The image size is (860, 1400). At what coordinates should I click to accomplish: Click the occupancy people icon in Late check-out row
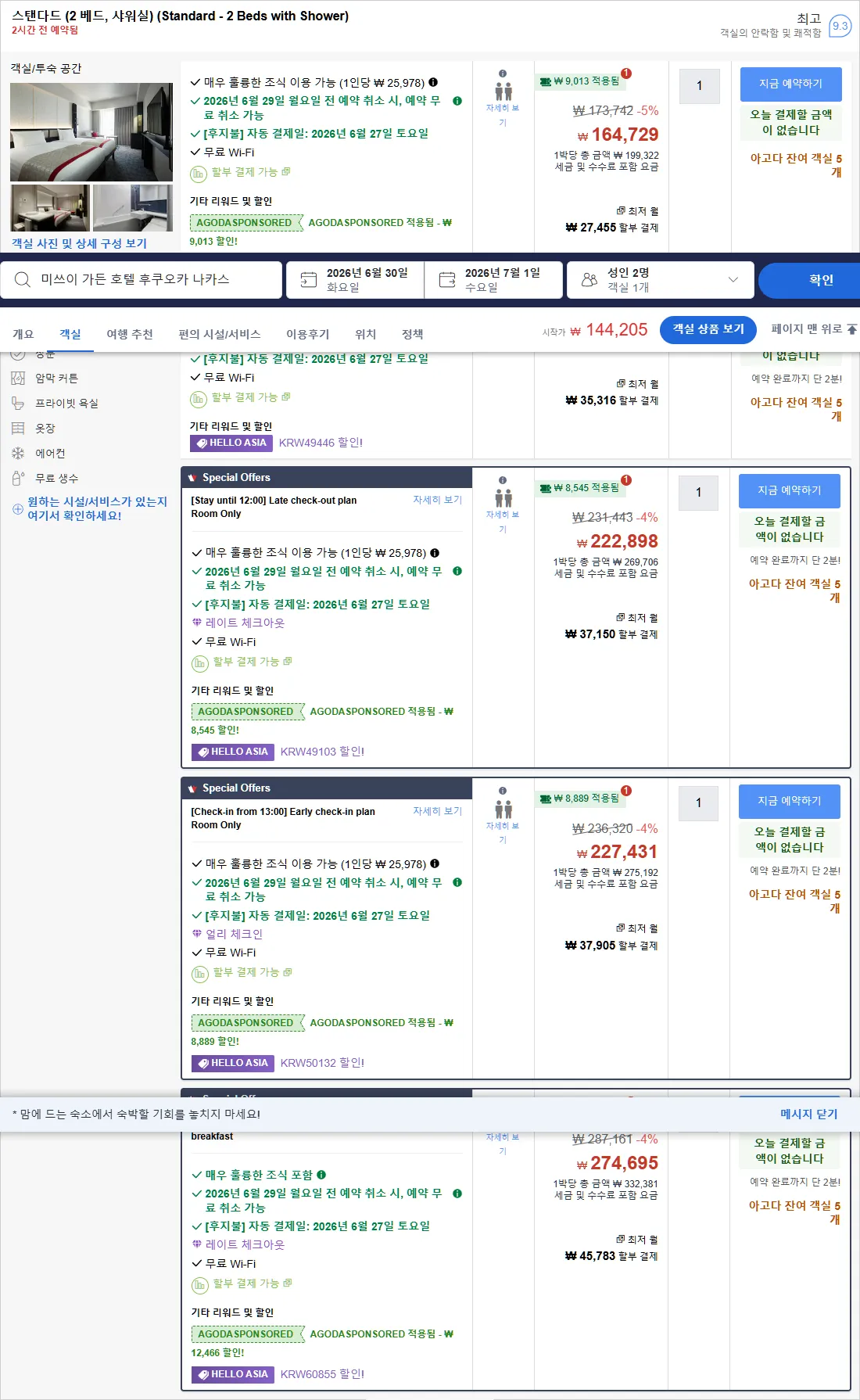coord(503,498)
